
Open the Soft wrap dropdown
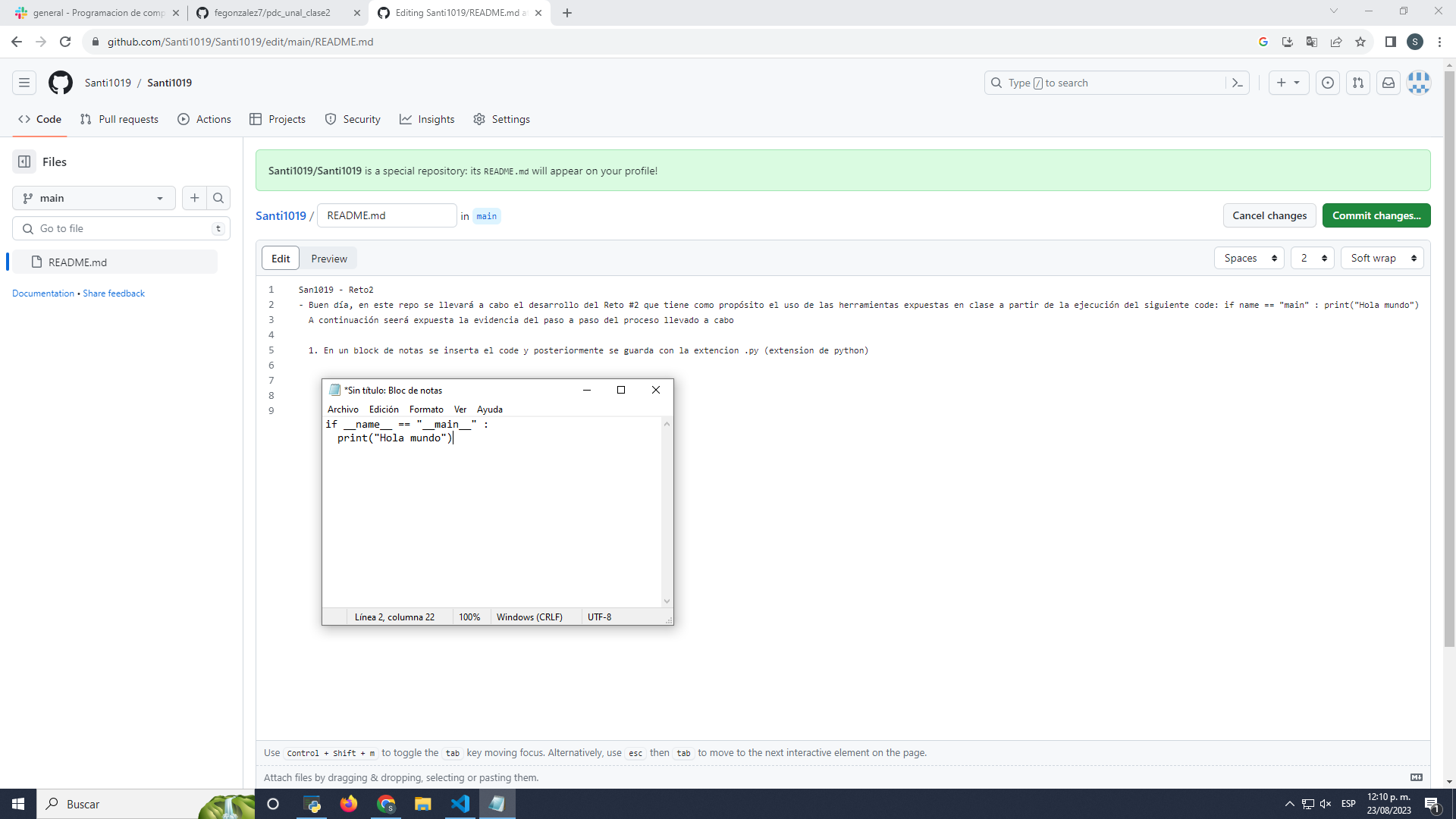click(x=1382, y=258)
